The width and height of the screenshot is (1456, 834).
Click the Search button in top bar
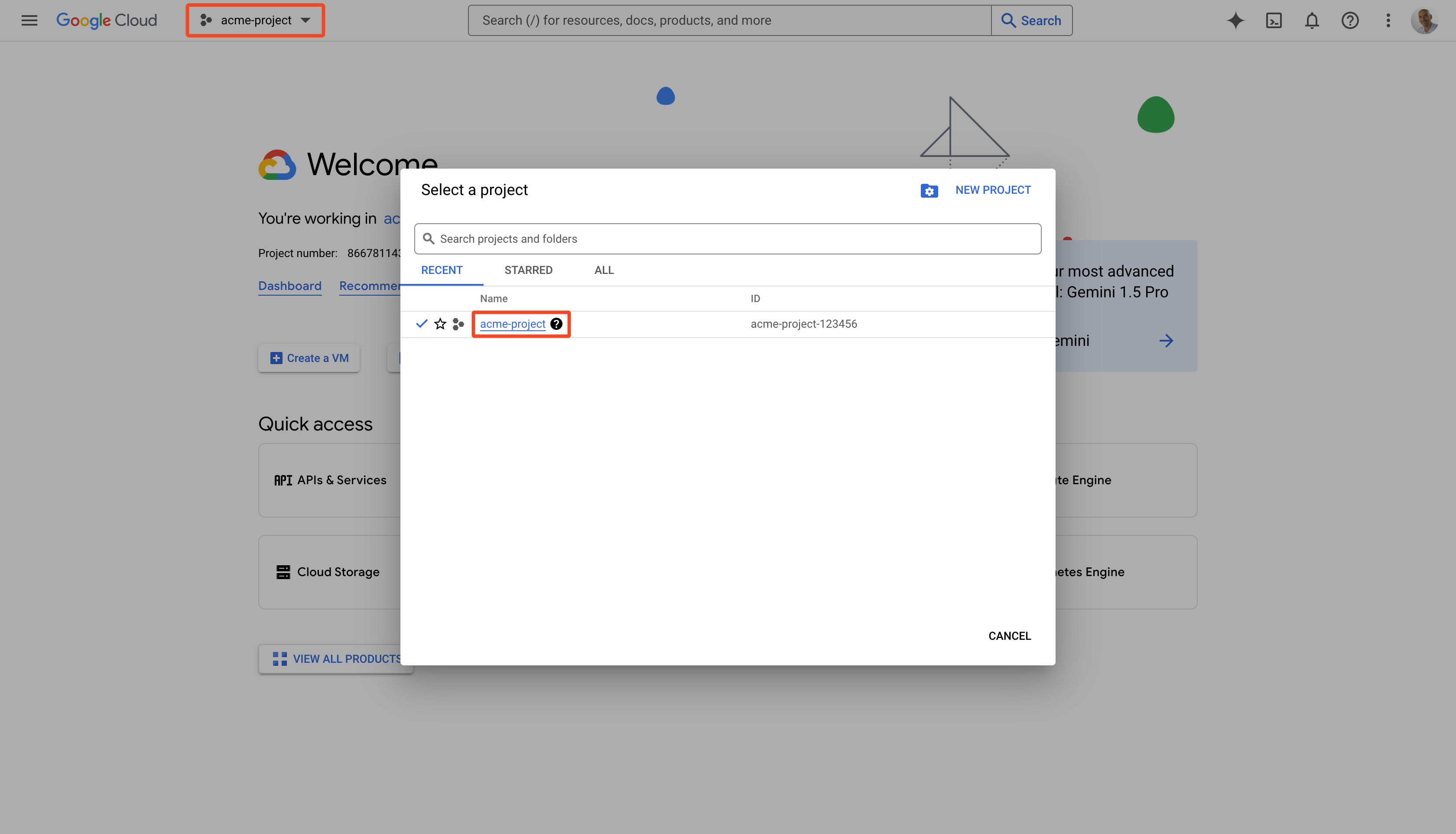point(1032,21)
